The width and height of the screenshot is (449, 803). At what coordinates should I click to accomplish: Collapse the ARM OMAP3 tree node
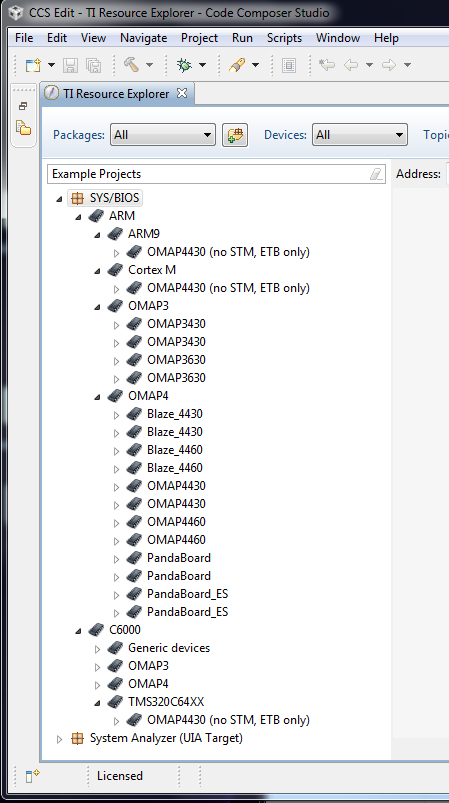point(97,307)
